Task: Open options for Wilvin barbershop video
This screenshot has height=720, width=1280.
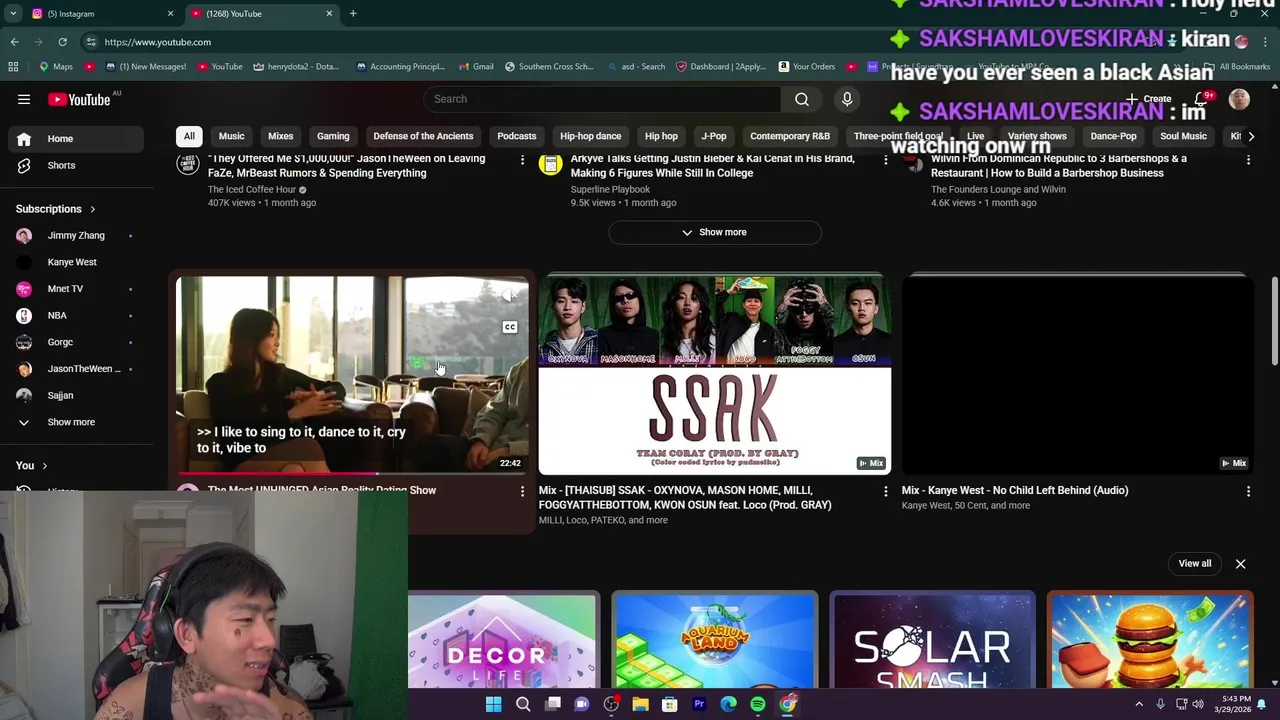Action: tap(1248, 160)
